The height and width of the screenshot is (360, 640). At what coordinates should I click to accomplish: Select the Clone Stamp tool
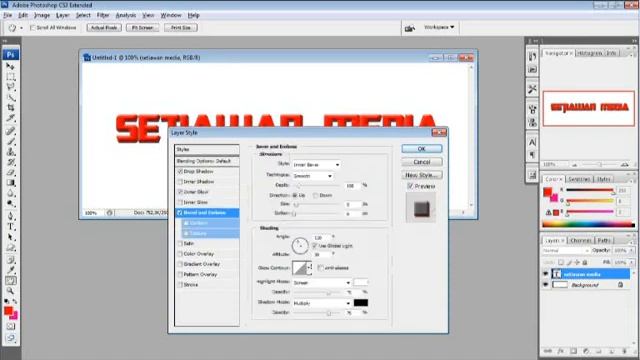coord(11,152)
